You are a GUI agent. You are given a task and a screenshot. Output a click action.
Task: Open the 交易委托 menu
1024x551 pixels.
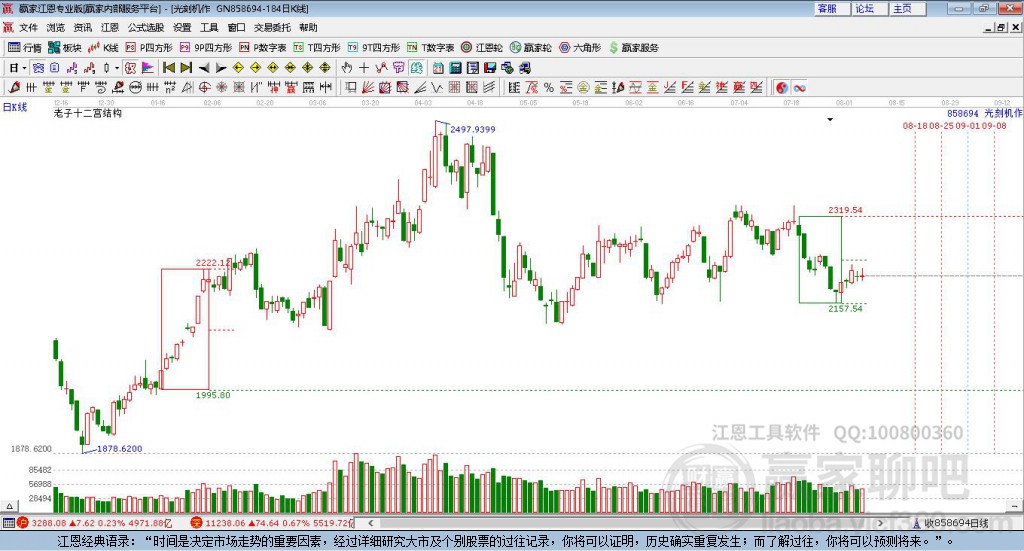(272, 27)
